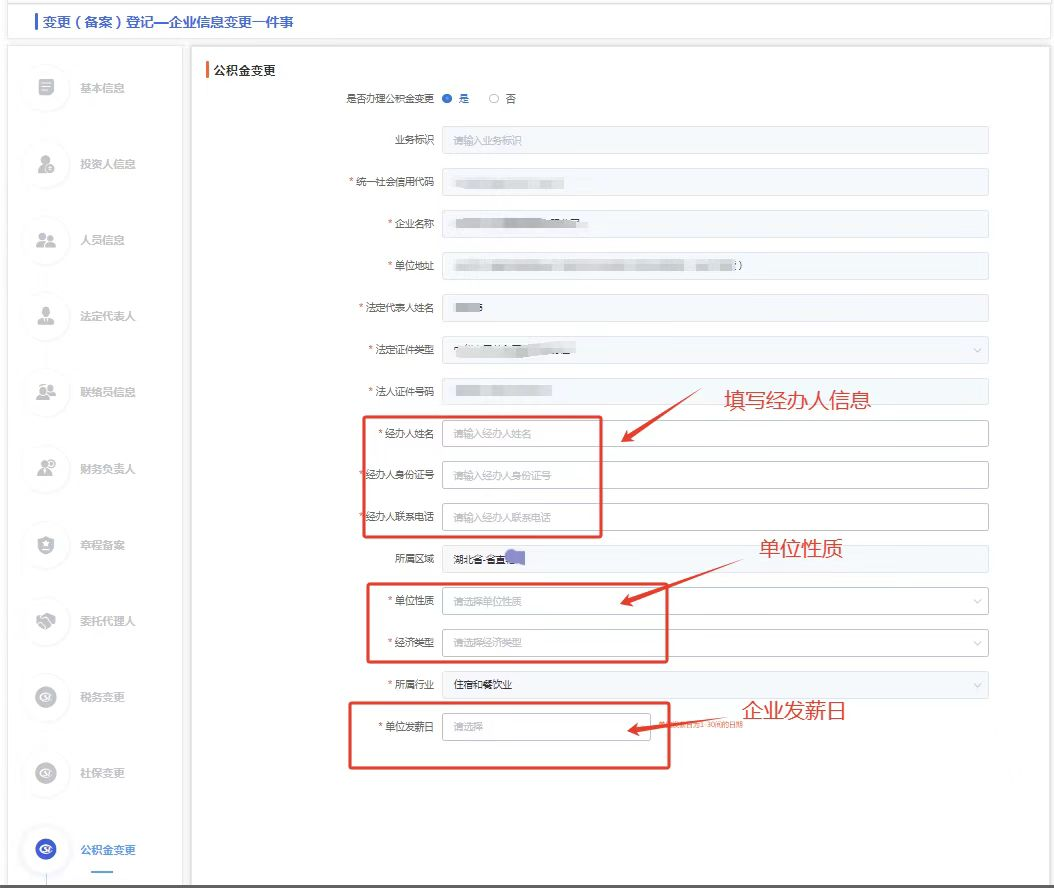Open the 基本信息 step label
The width and height of the screenshot is (1054, 888).
[x=102, y=88]
